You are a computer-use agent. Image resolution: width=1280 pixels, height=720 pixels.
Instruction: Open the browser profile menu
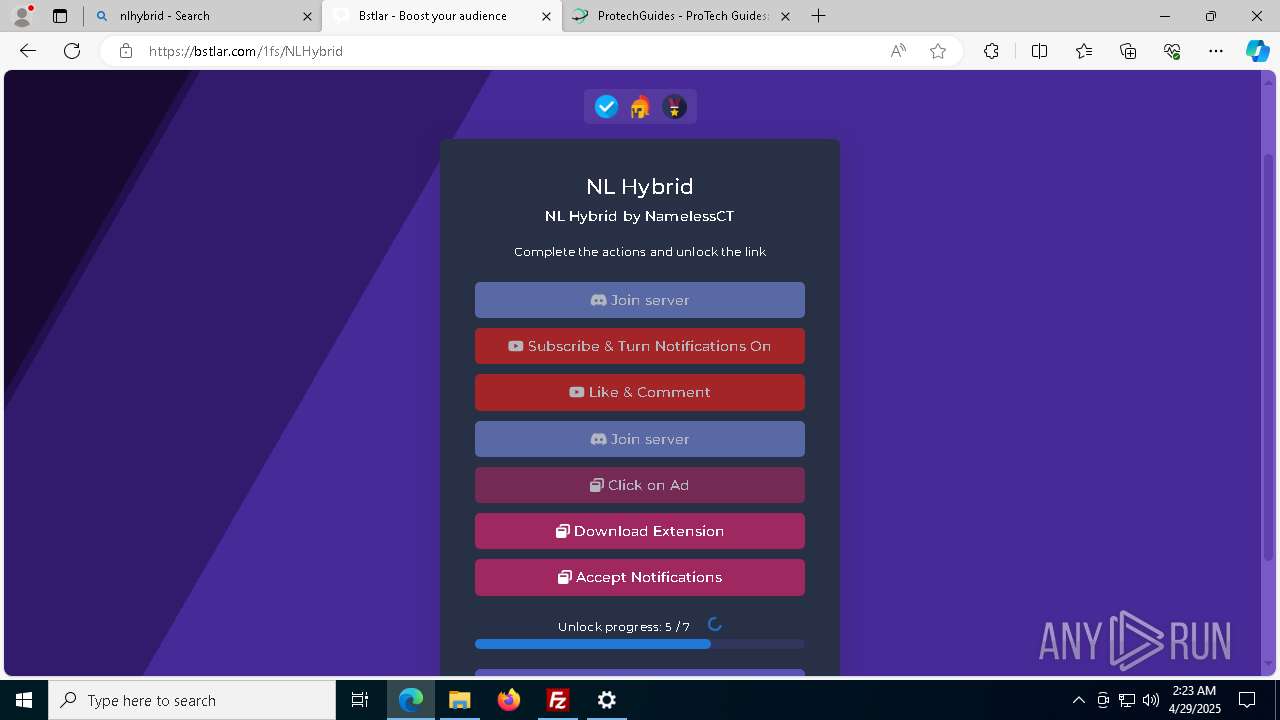coord(21,16)
